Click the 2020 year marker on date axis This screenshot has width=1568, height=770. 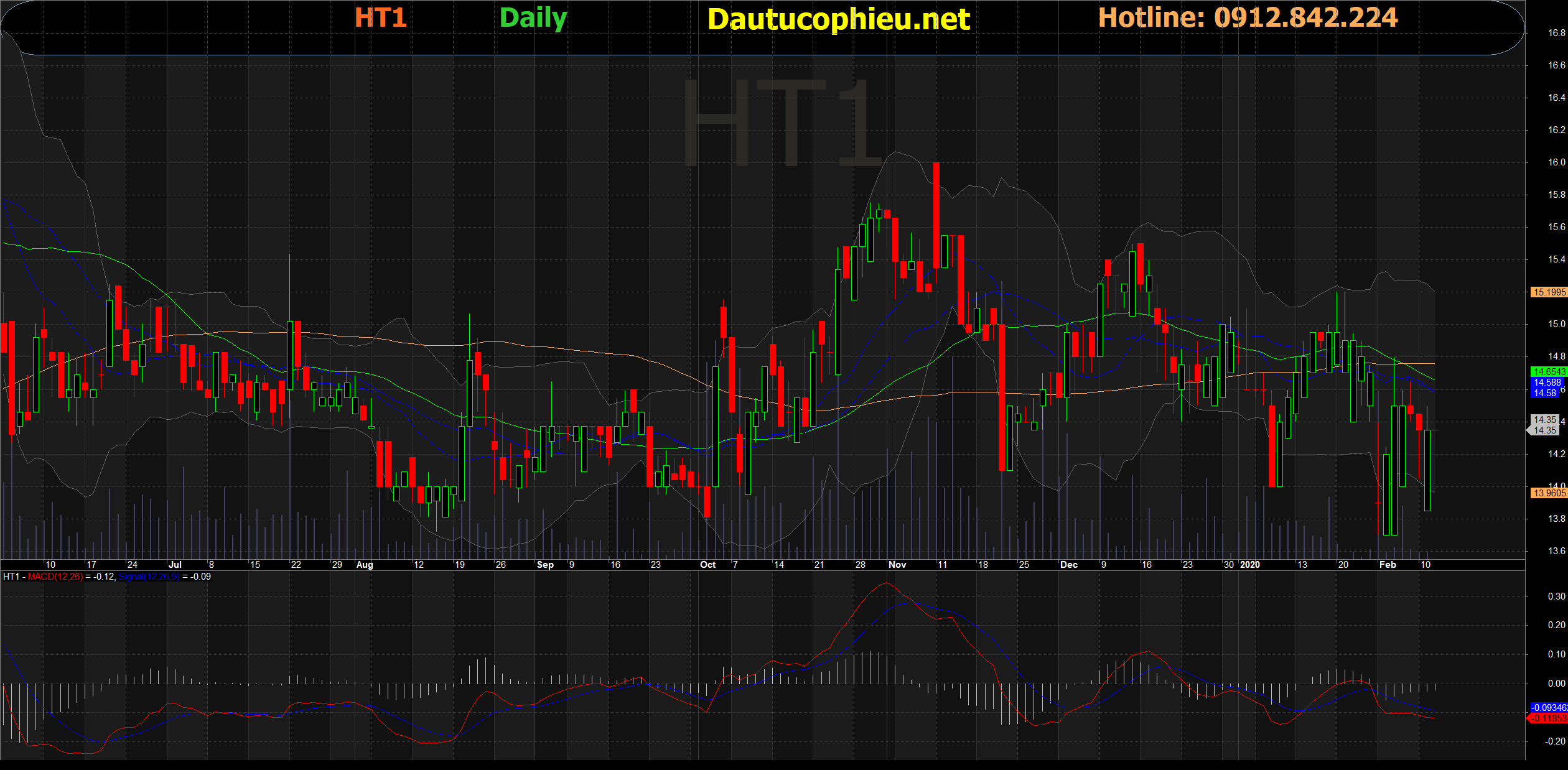coord(1249,565)
